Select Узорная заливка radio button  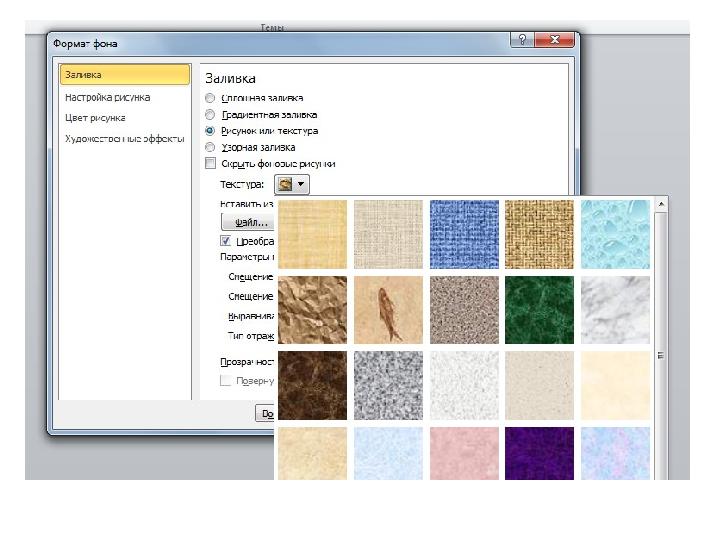click(x=210, y=147)
